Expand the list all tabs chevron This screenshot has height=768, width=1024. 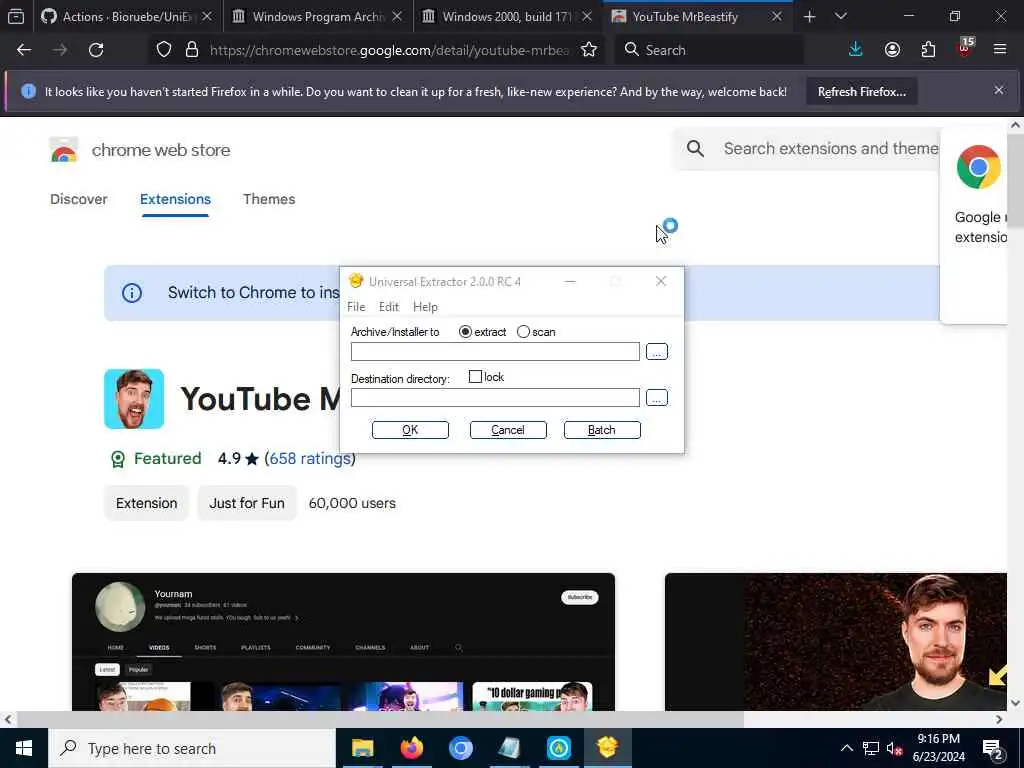click(x=841, y=16)
